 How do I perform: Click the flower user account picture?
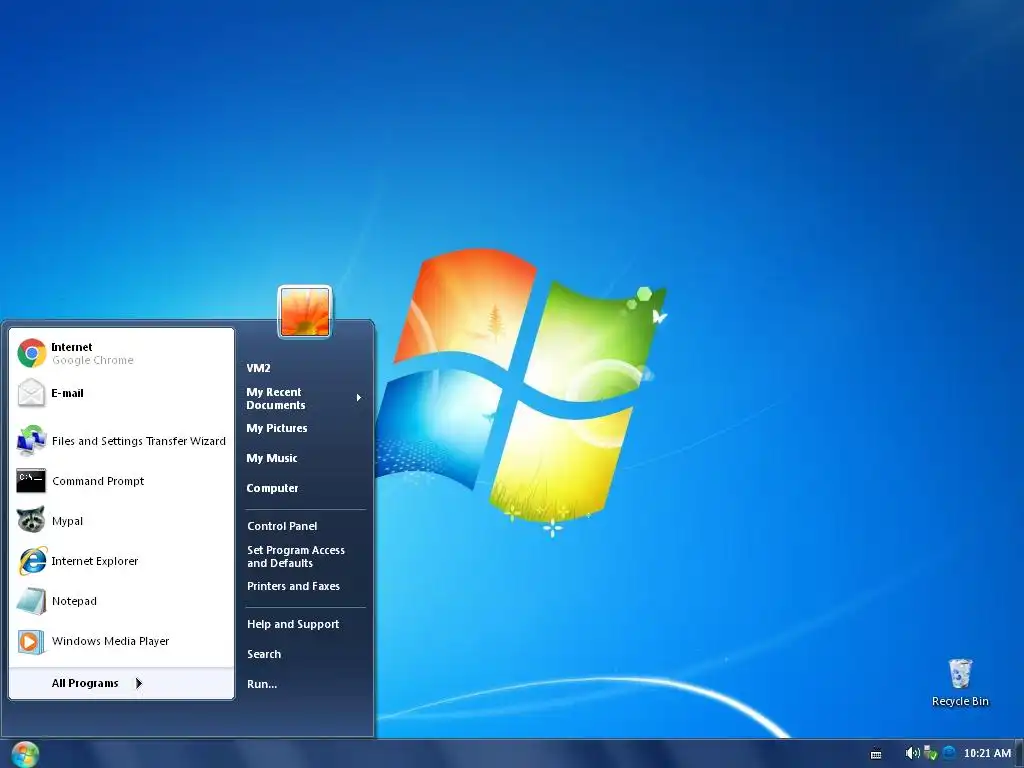coord(305,312)
